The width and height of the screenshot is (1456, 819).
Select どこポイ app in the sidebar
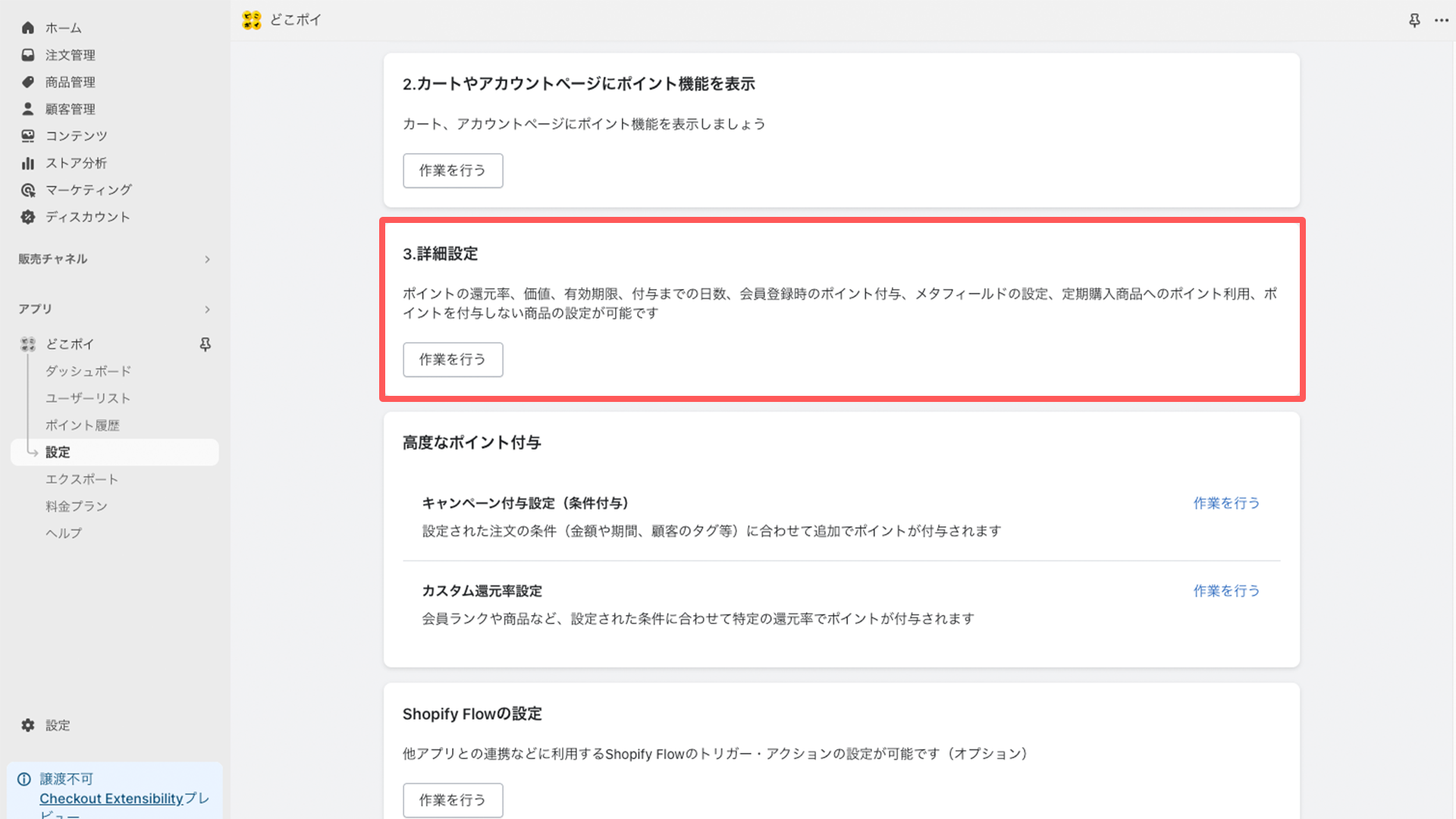pos(70,344)
